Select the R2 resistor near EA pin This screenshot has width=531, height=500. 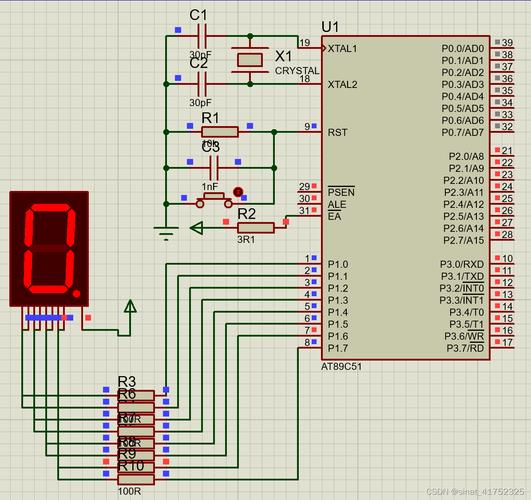pos(256,228)
